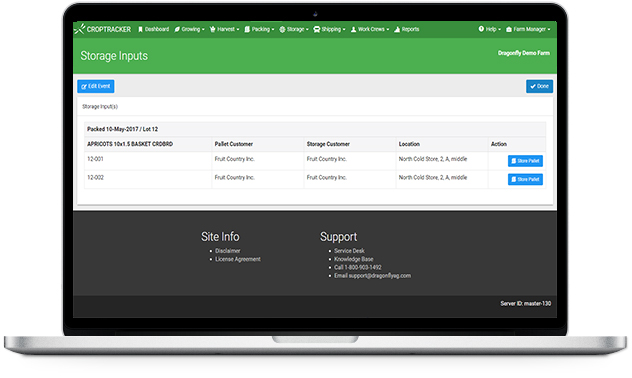Click the Harvest basket icon

[x=213, y=29]
